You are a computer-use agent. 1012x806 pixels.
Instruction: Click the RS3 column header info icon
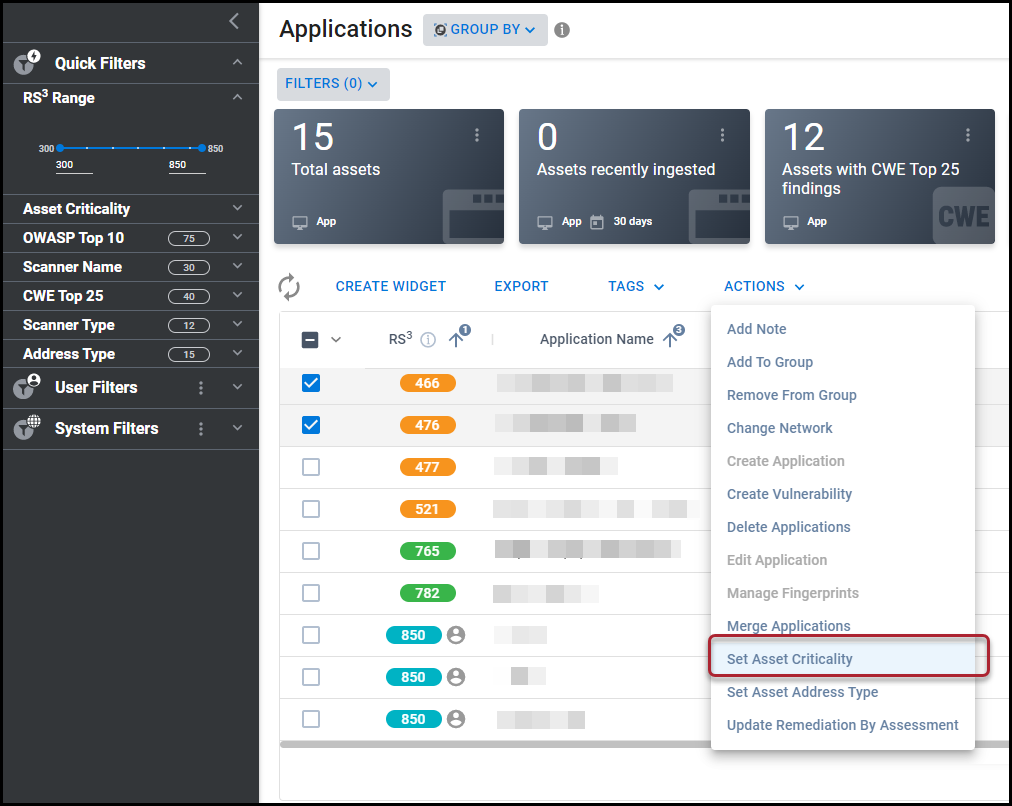427,339
